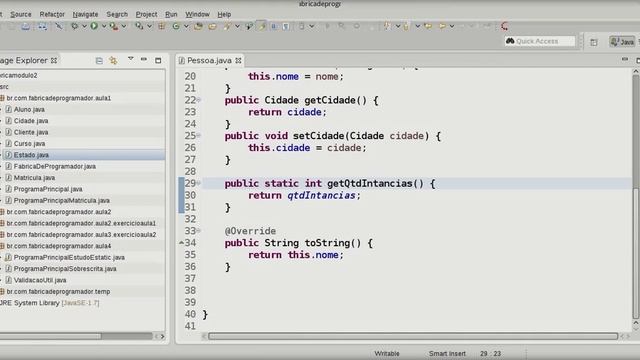Close the Package Explorer tab

[x=54, y=60]
